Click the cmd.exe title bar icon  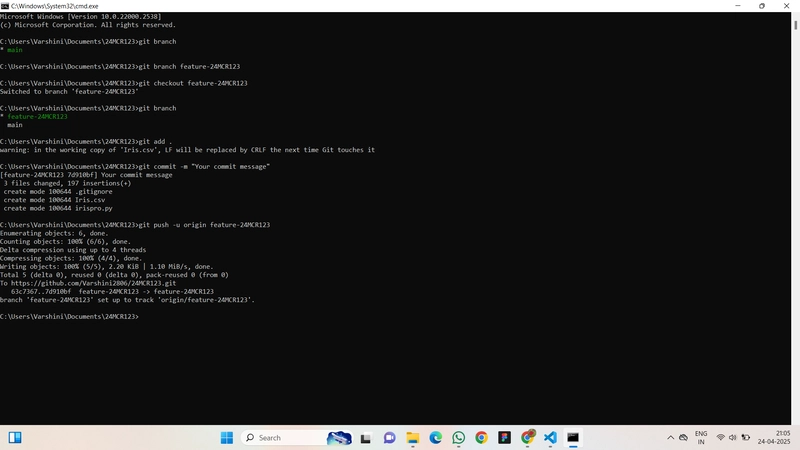(5, 6)
